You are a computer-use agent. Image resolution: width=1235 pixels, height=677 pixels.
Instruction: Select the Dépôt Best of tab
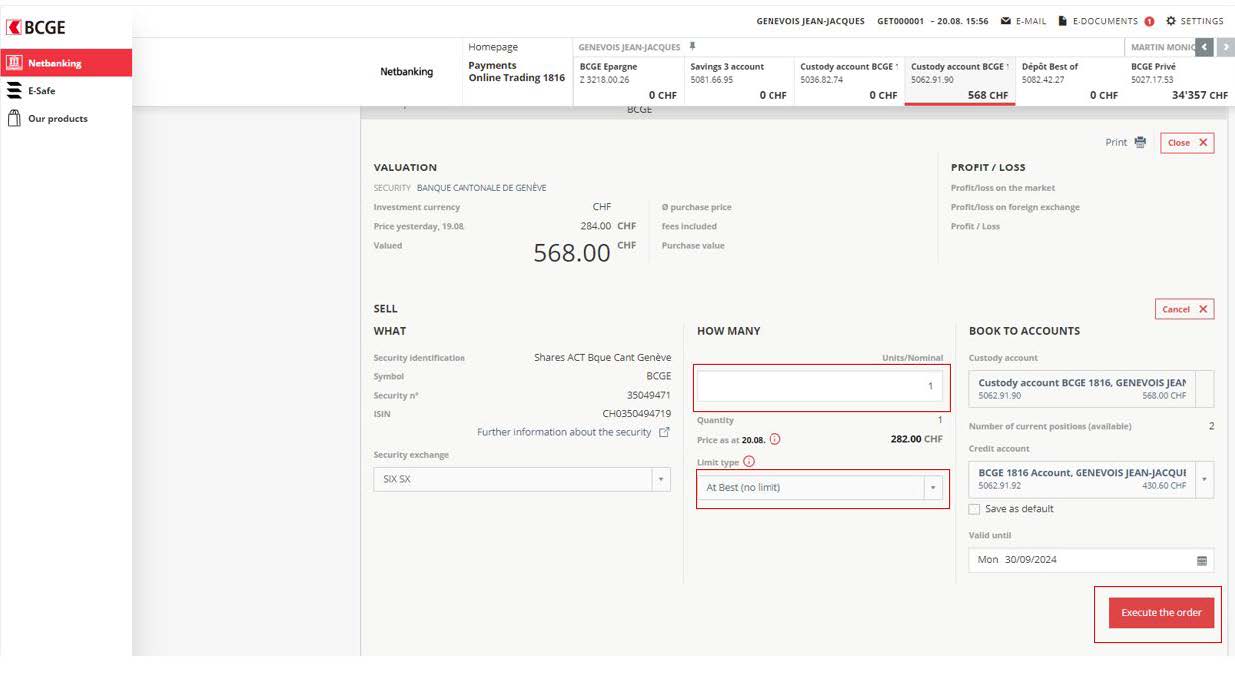click(1069, 80)
